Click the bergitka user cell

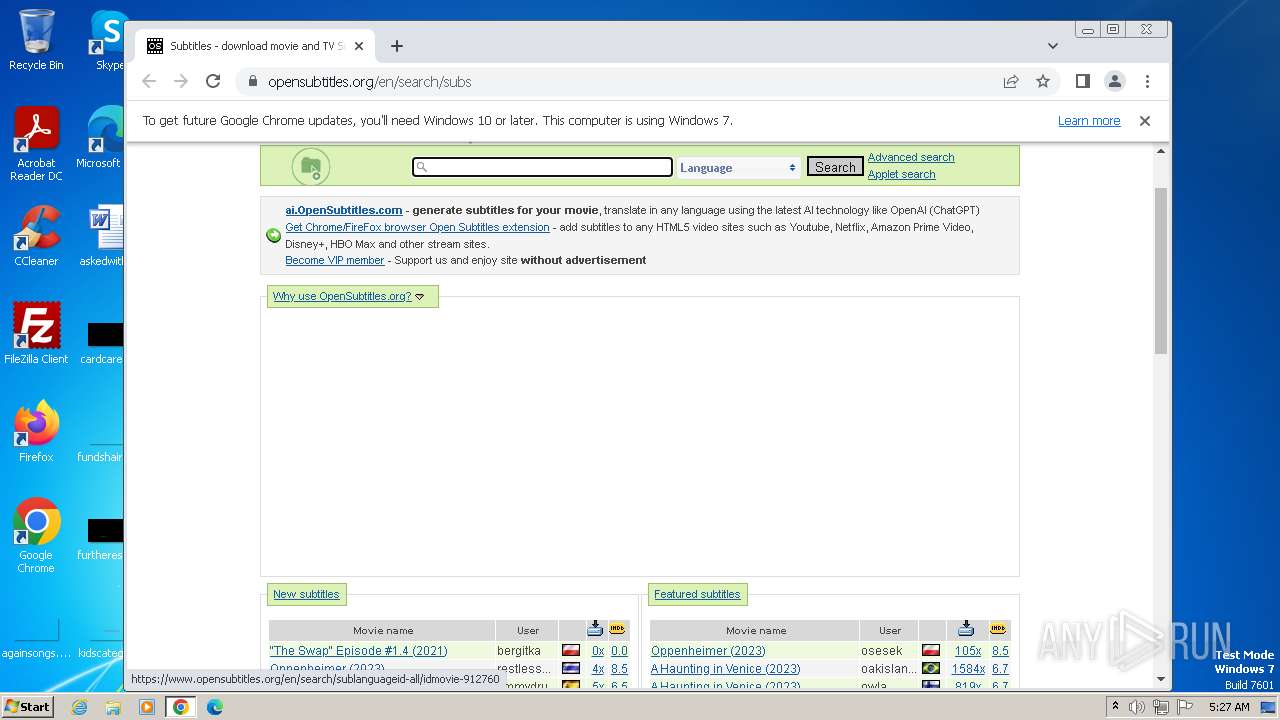pyautogui.click(x=527, y=651)
